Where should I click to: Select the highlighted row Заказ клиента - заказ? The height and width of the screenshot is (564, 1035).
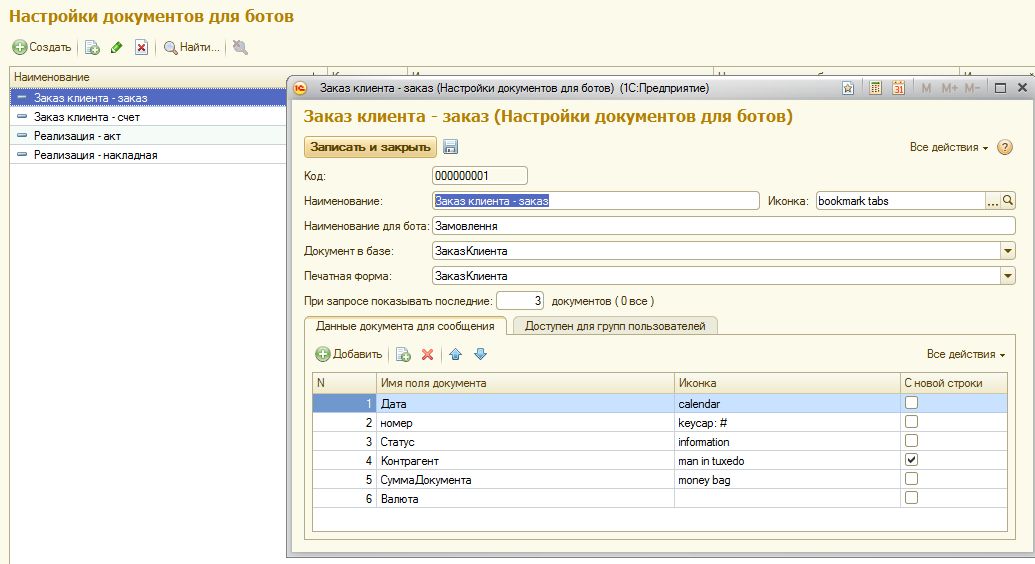[x=149, y=98]
